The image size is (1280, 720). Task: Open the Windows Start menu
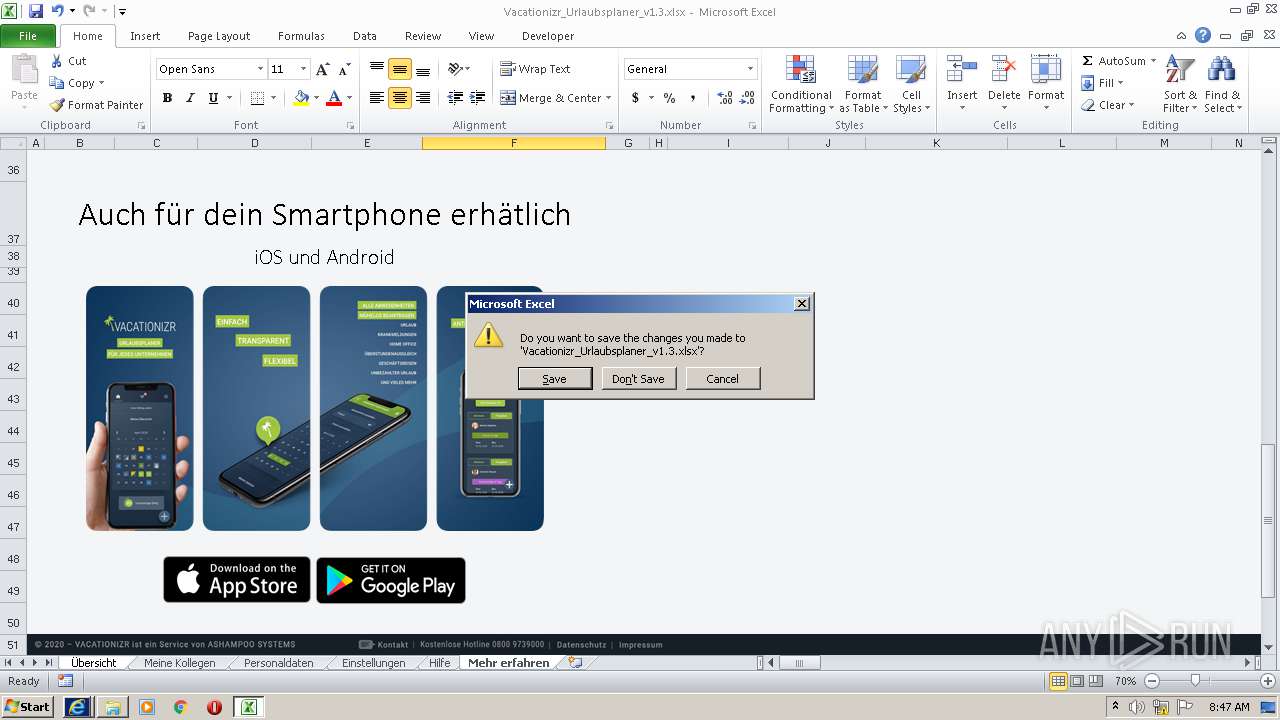27,707
